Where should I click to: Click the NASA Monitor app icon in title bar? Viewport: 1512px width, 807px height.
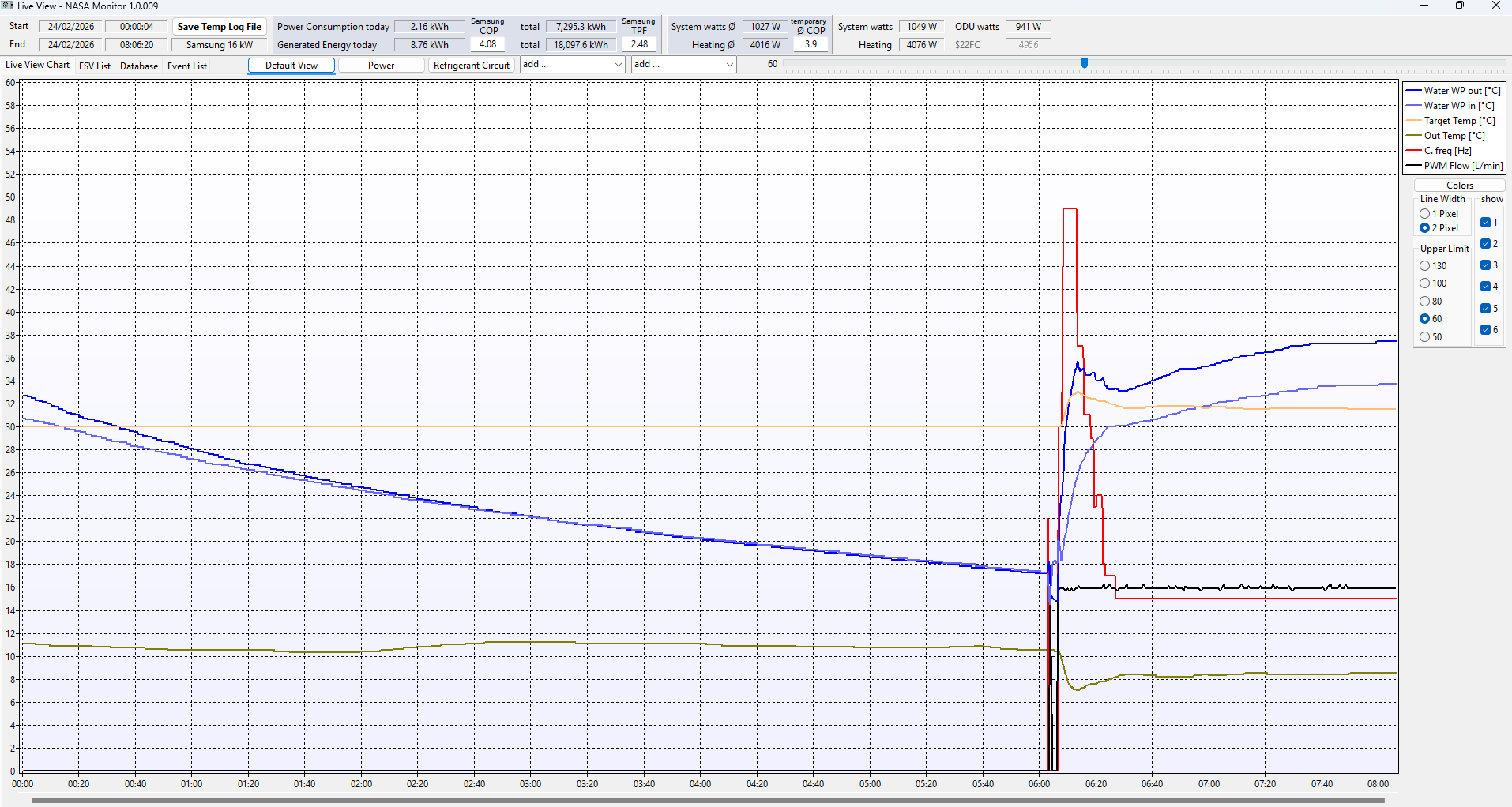tap(8, 6)
